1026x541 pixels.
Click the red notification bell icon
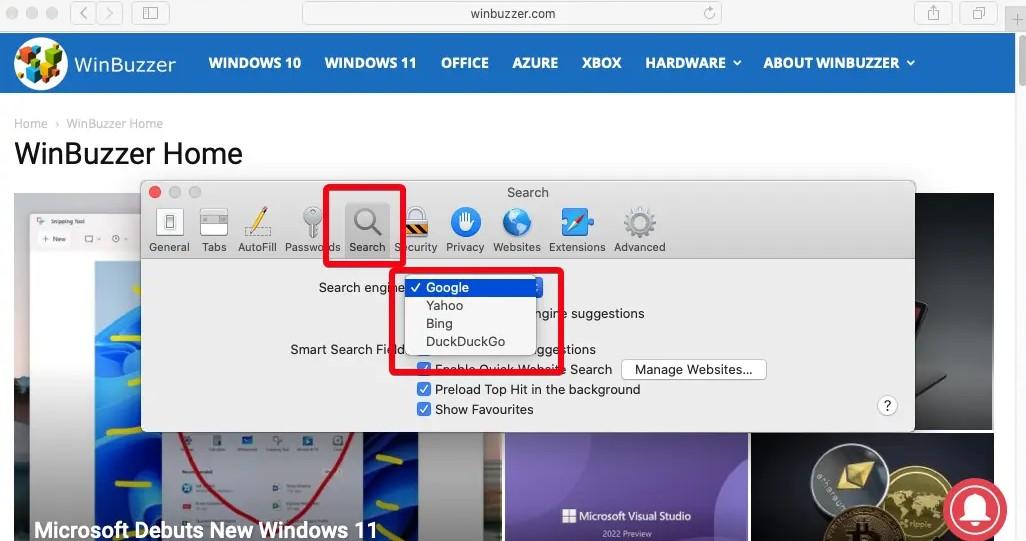(x=975, y=511)
